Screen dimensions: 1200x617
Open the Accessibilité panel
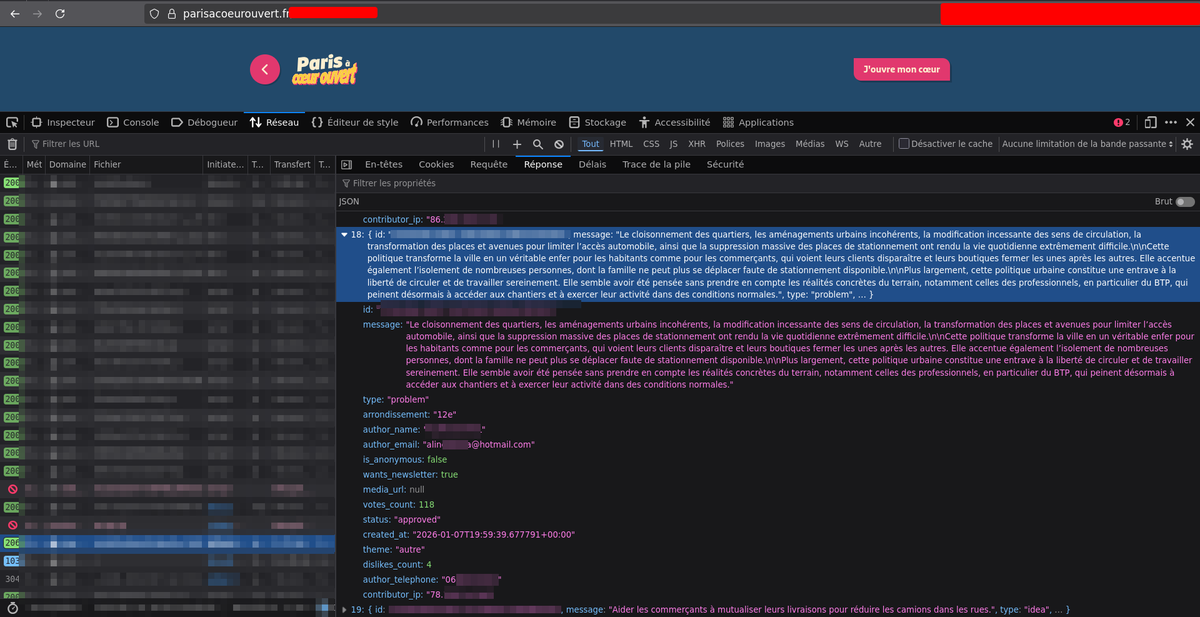coord(674,122)
